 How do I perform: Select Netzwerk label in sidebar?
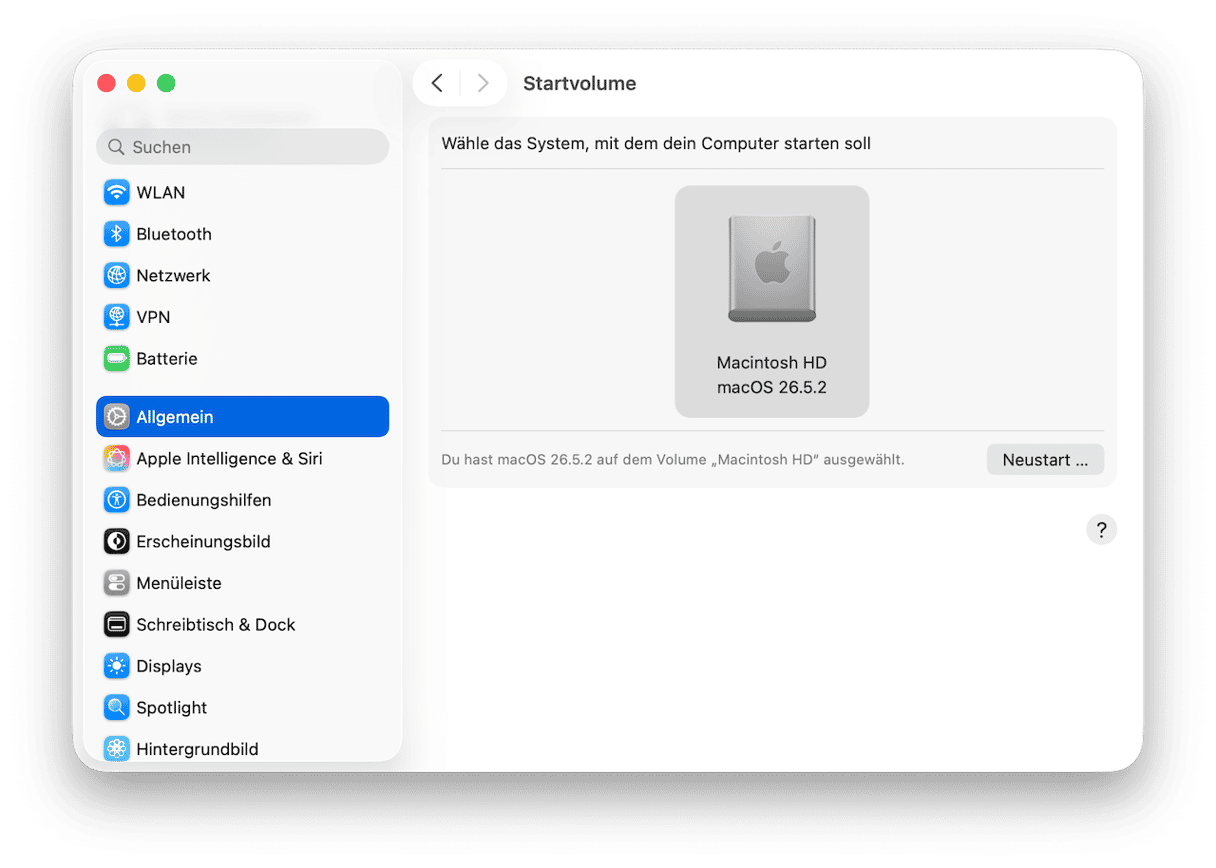pos(174,275)
